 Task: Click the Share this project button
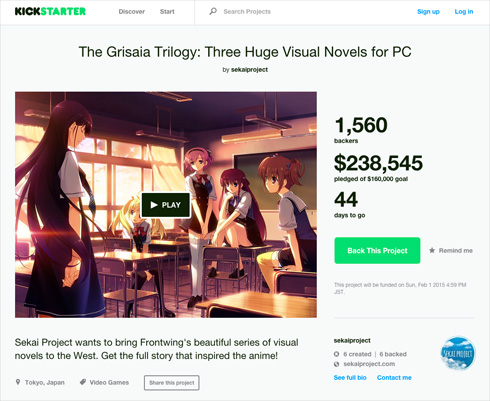pos(172,383)
